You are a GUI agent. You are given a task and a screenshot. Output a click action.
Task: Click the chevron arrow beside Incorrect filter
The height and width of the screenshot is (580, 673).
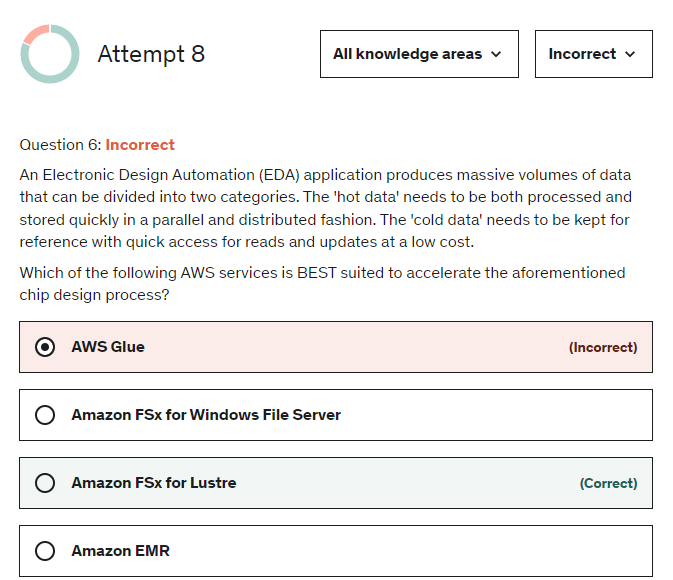630,54
